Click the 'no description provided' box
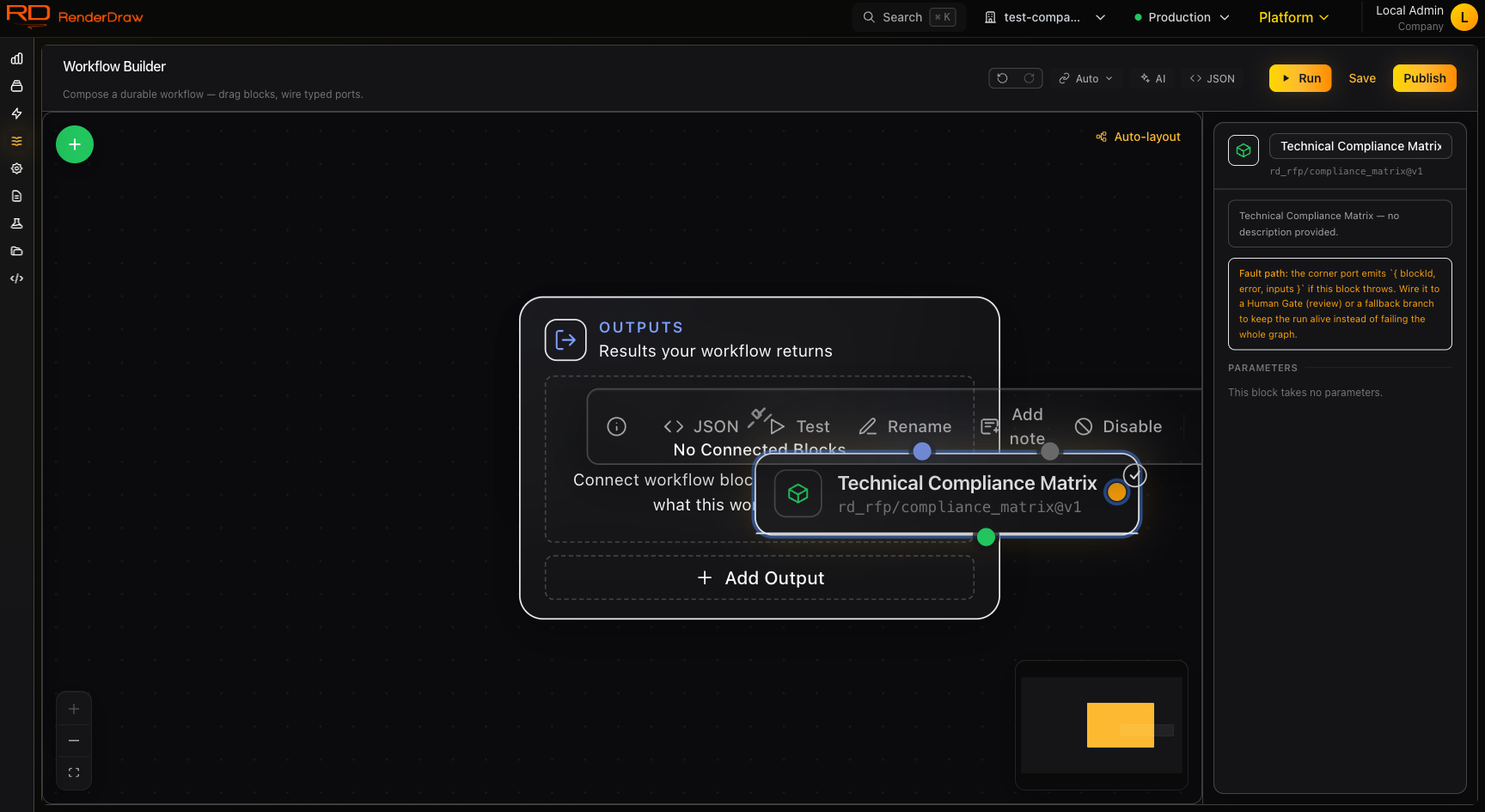 (x=1340, y=223)
